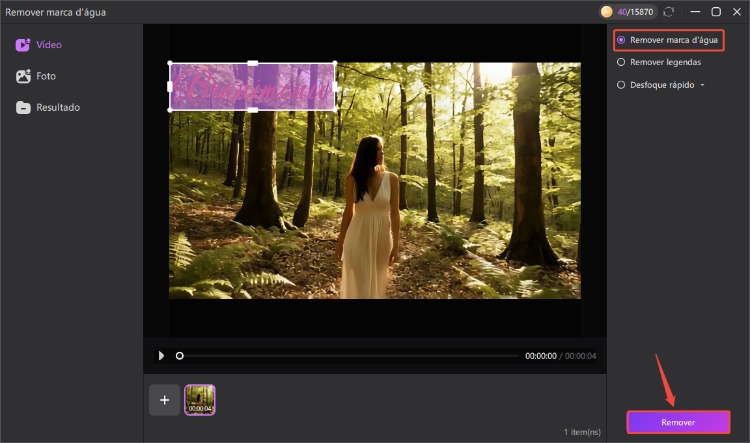Select the Remover legendas radio button
Image resolution: width=750 pixels, height=443 pixels.
[x=621, y=62]
